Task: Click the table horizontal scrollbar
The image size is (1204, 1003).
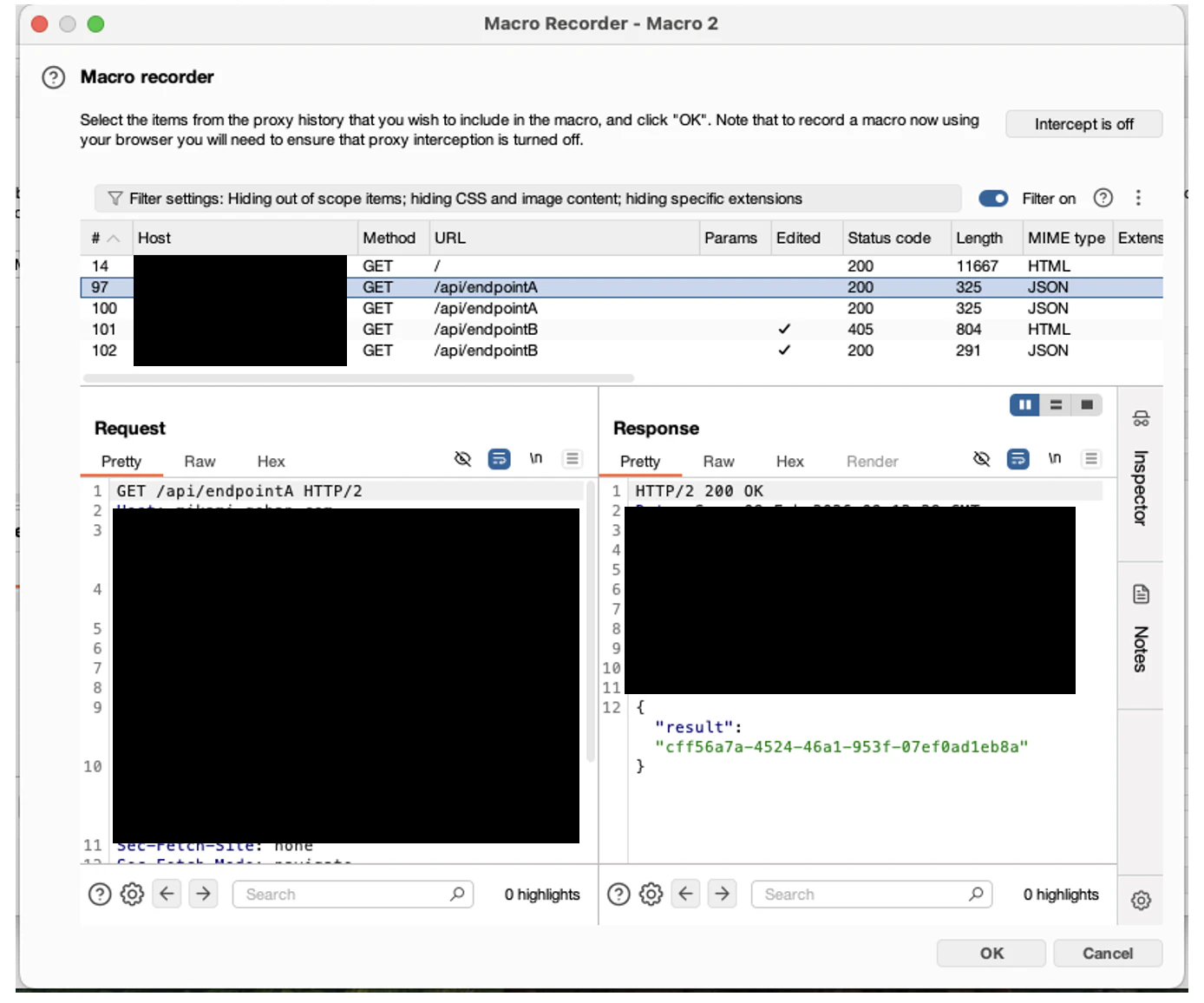Action: point(358,378)
